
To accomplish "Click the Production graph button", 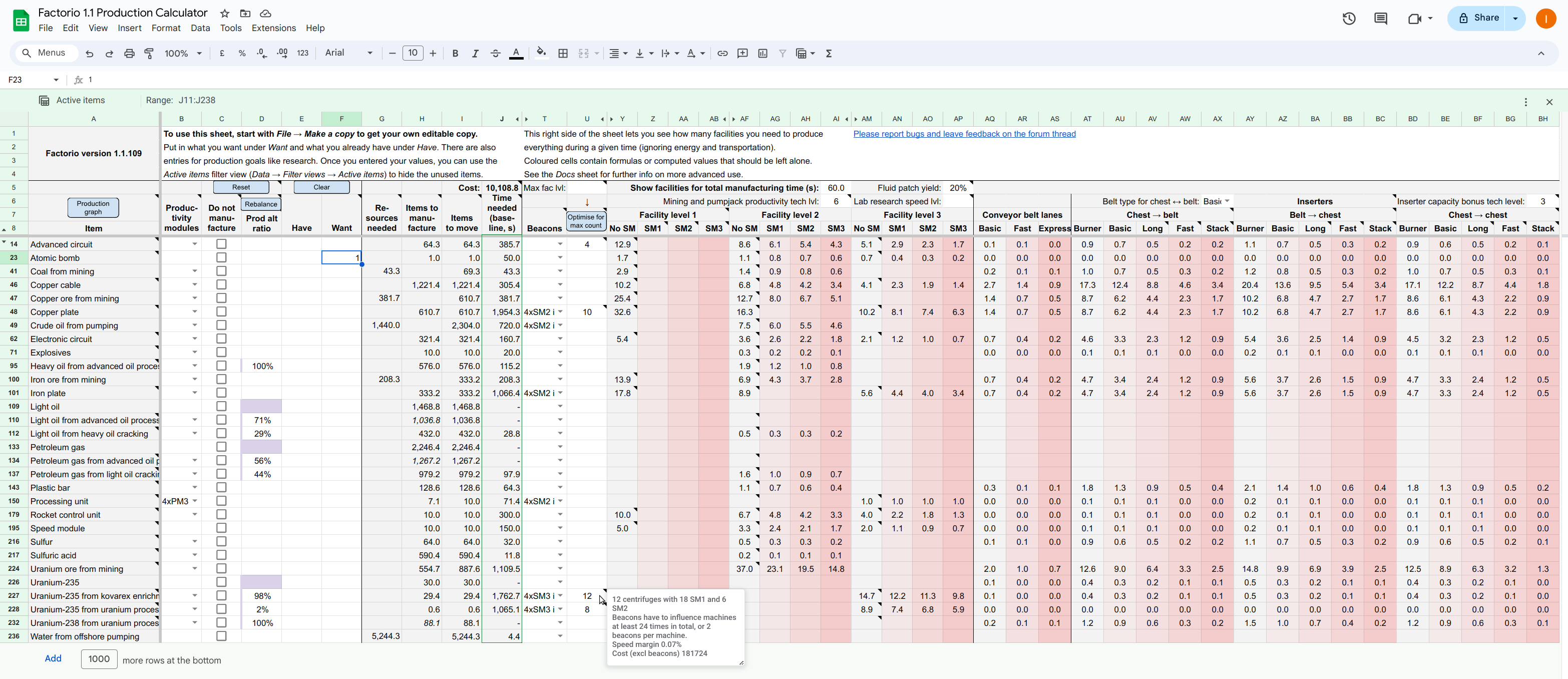I will coord(93,208).
